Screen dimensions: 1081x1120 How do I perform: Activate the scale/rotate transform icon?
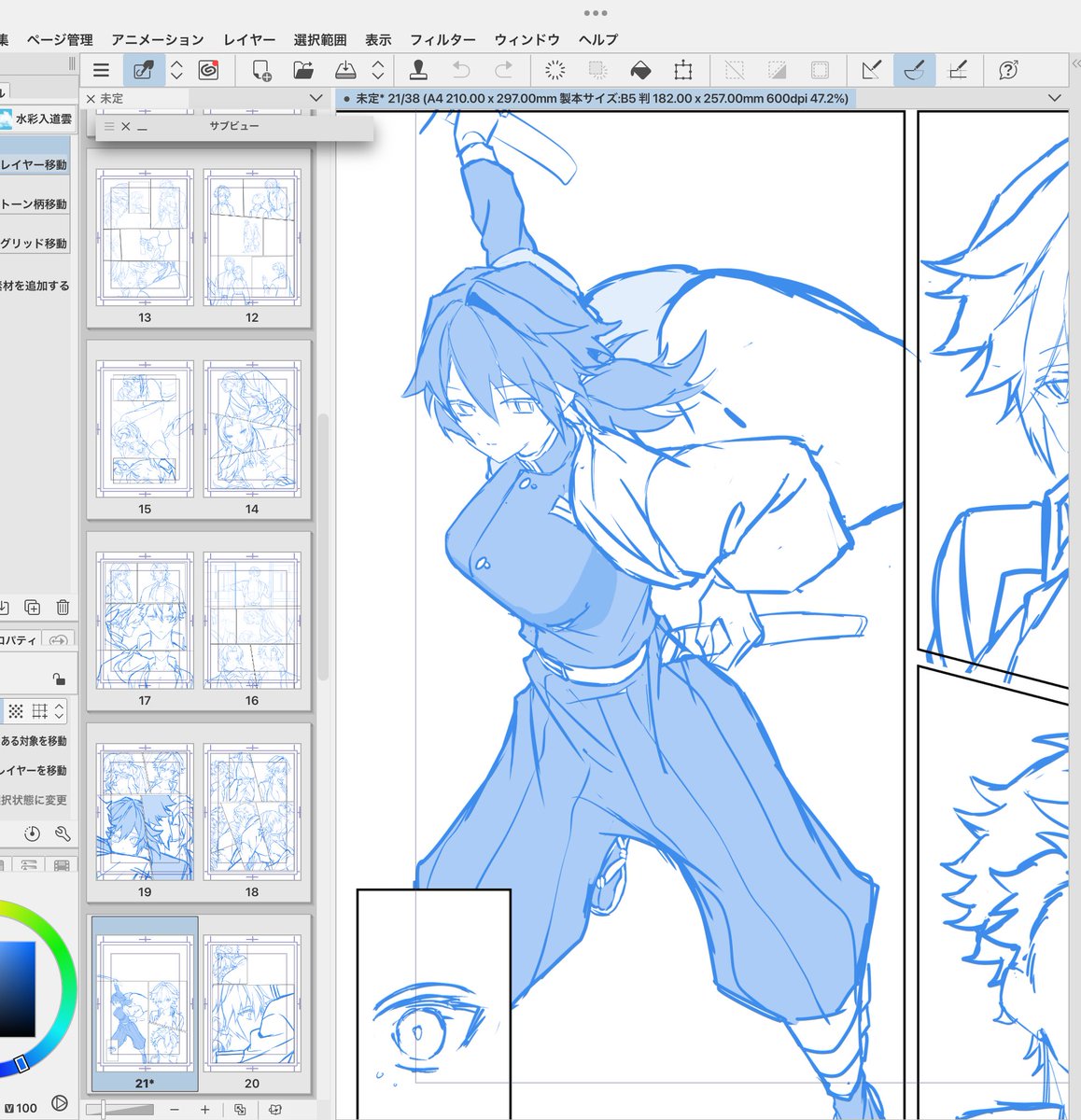coord(683,70)
